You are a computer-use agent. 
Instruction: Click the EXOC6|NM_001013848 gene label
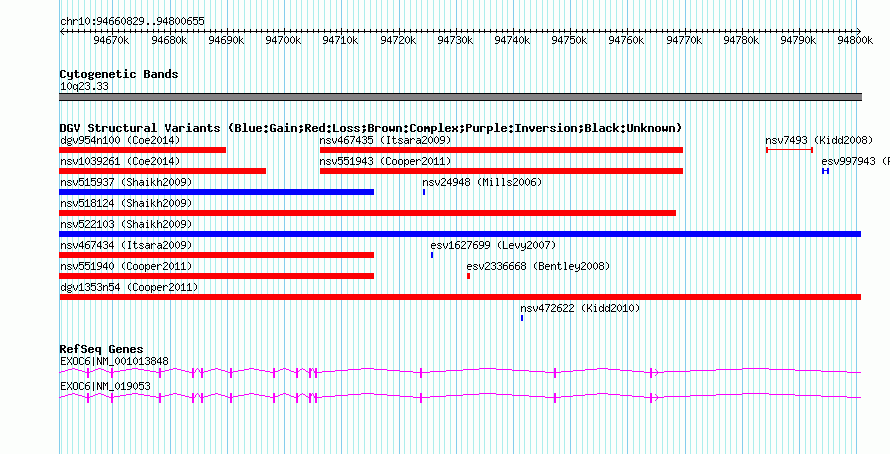point(114,361)
